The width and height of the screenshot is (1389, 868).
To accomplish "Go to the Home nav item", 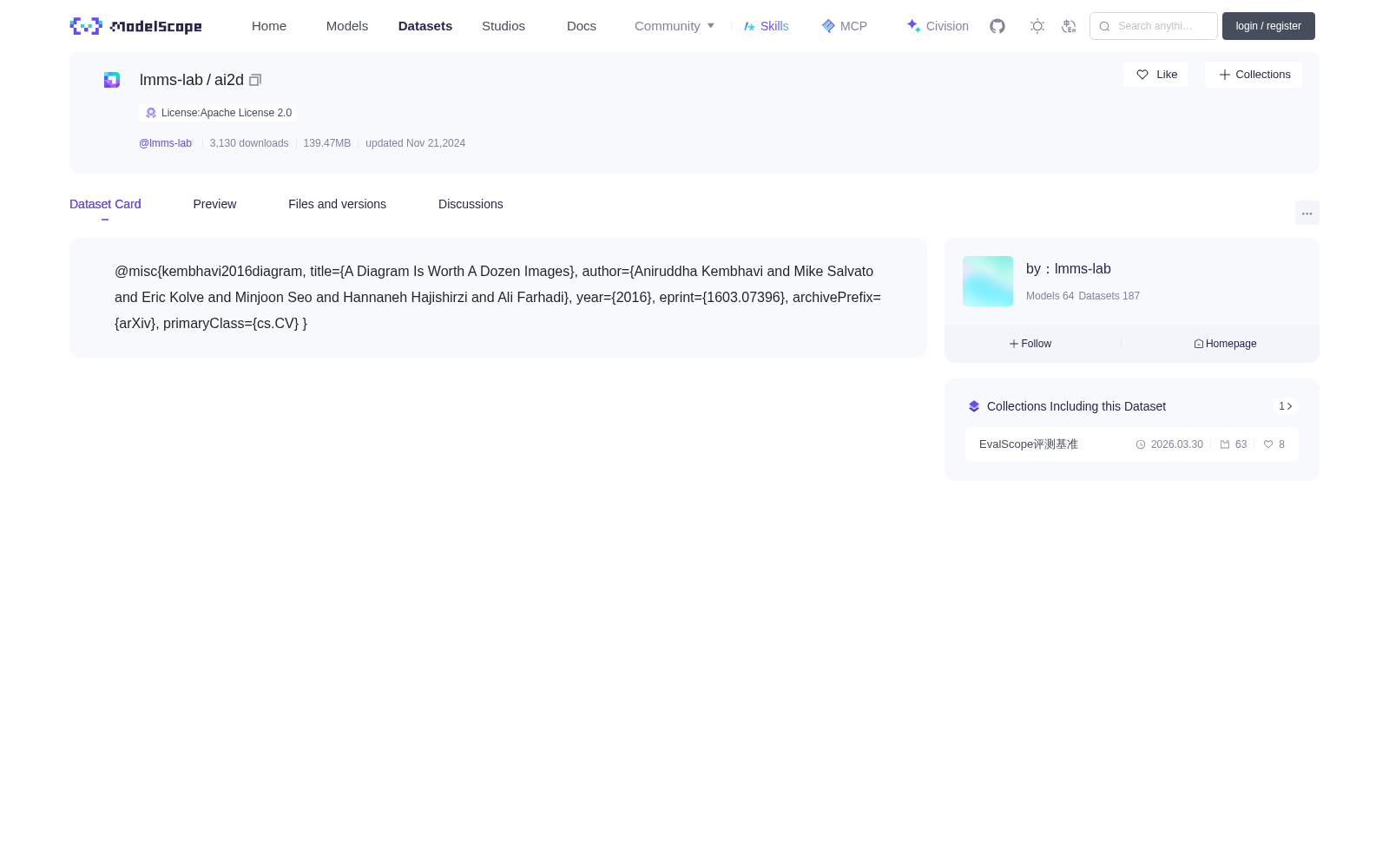I will [x=269, y=26].
